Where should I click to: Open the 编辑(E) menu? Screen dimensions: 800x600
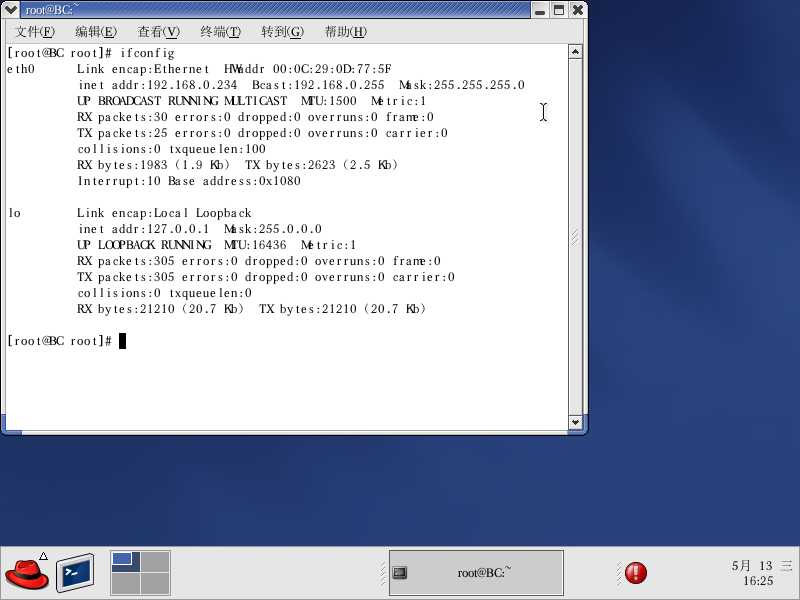pyautogui.click(x=96, y=32)
